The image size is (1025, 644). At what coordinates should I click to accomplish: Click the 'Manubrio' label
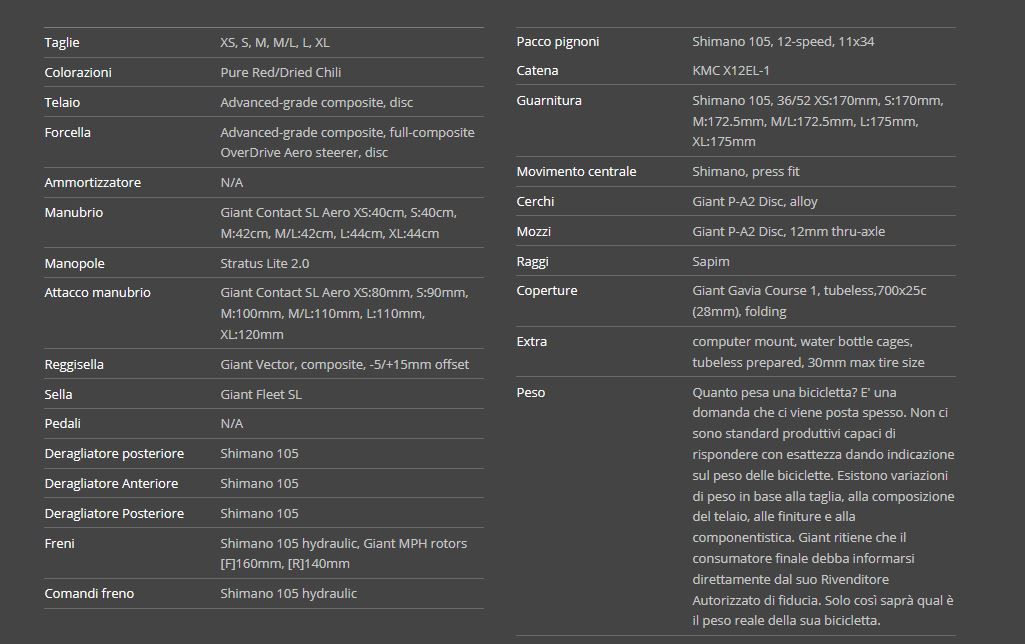[73, 212]
